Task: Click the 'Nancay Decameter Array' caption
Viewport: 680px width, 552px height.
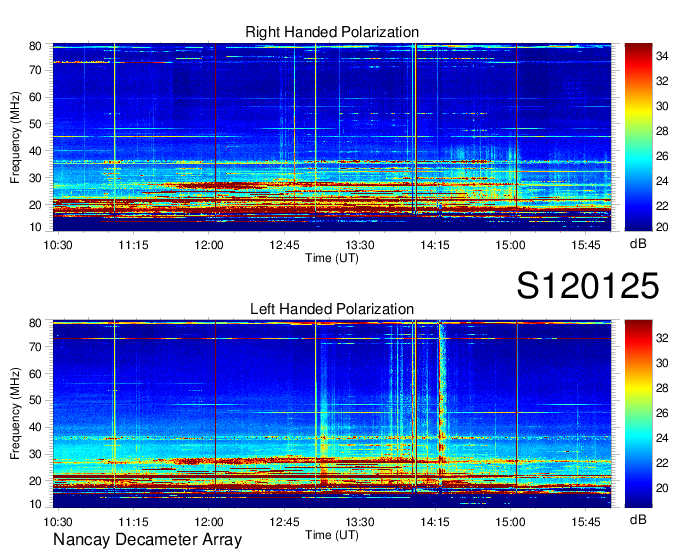Action: 147,540
